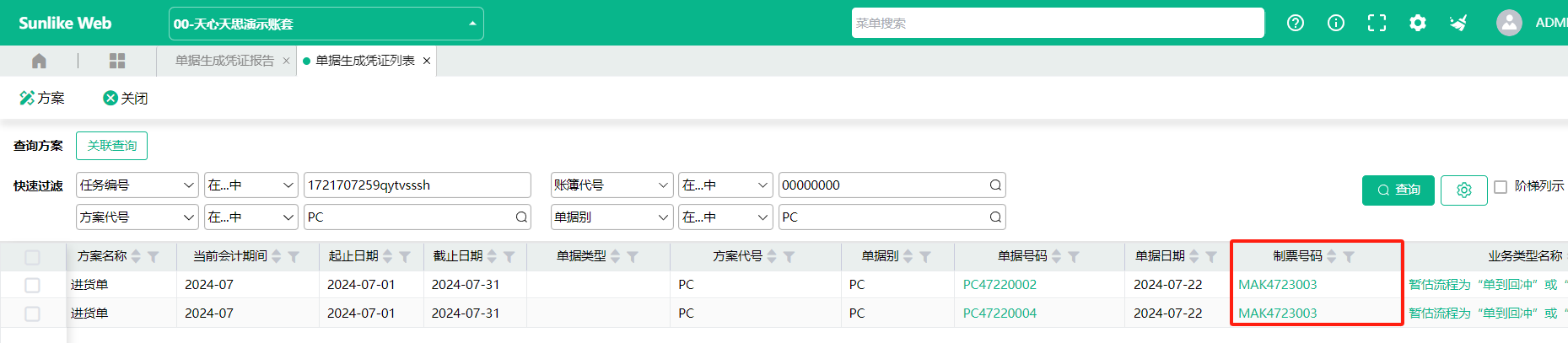Click Sunlike Web logo
The height and width of the screenshot is (343, 1568).
click(x=65, y=23)
